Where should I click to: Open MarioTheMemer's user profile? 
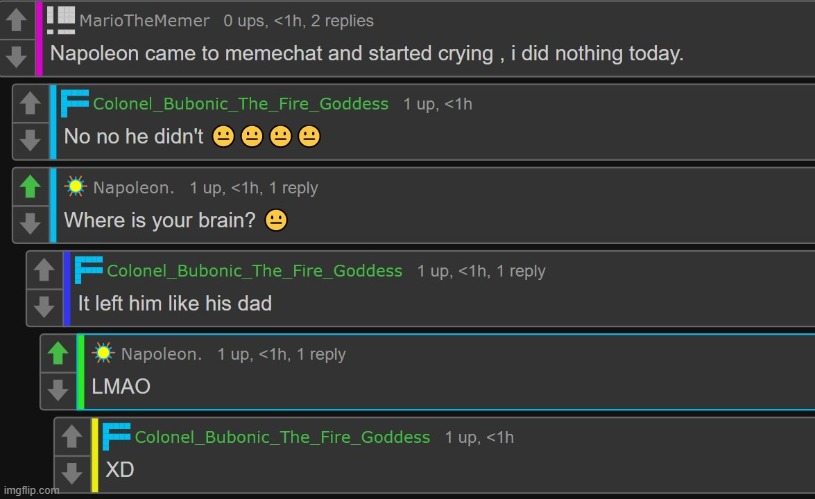click(143, 20)
